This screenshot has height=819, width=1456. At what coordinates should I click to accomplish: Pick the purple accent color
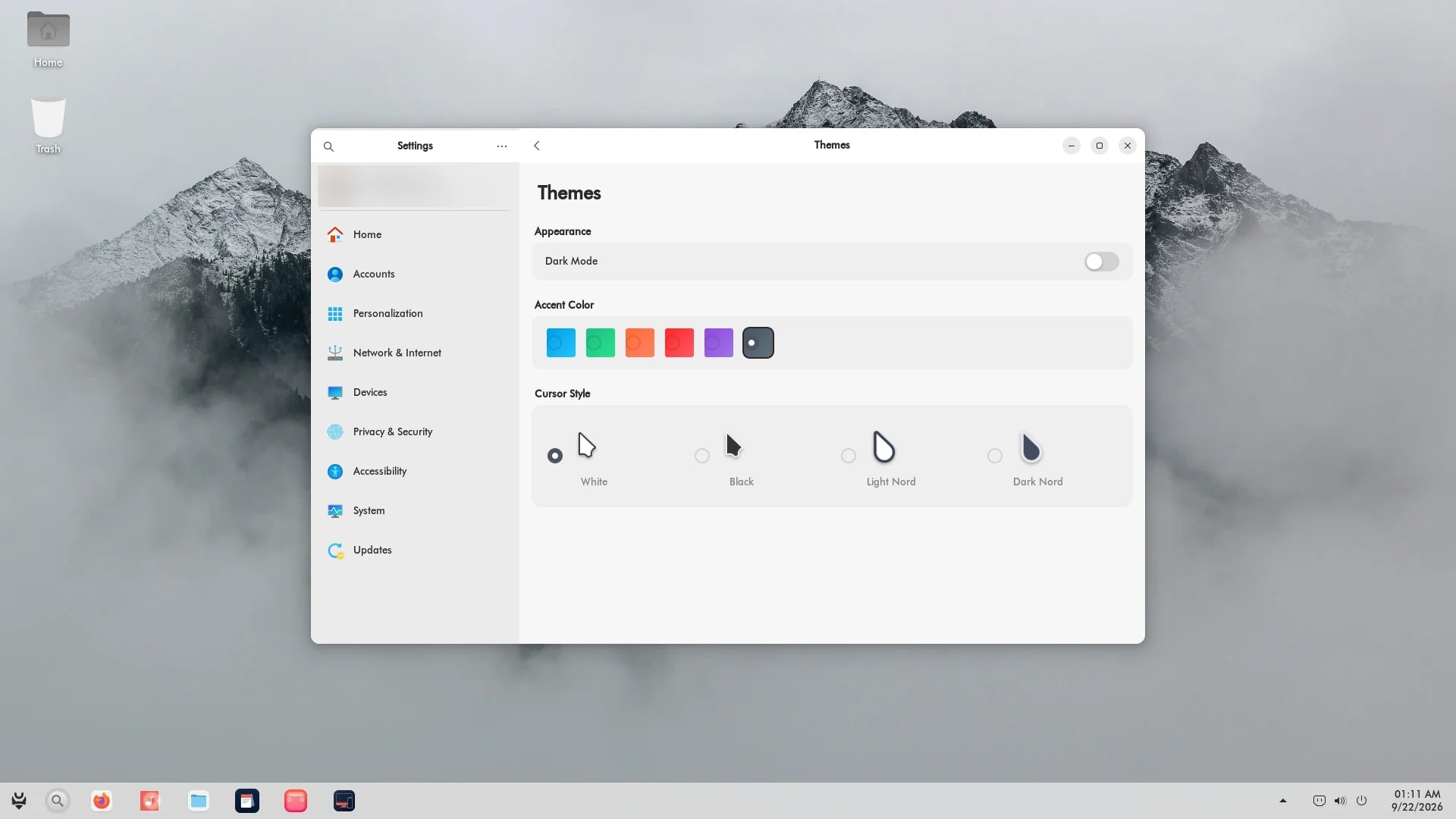[x=719, y=343]
